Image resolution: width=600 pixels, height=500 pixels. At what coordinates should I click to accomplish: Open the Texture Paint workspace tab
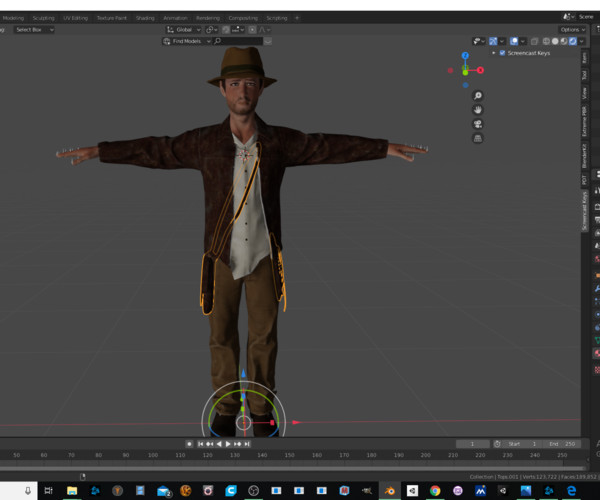pyautogui.click(x=112, y=18)
